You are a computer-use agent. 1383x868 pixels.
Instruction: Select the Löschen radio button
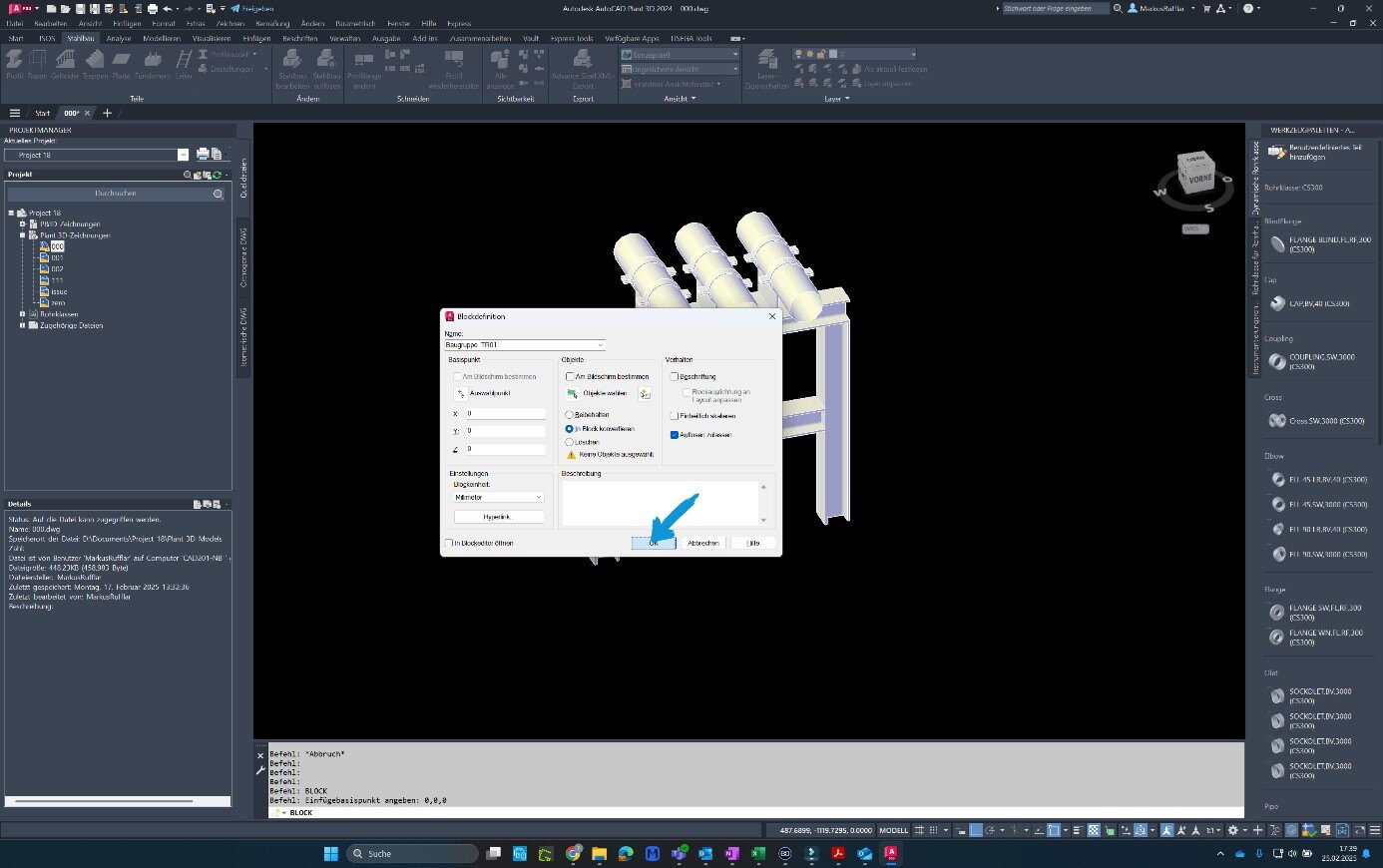570,442
